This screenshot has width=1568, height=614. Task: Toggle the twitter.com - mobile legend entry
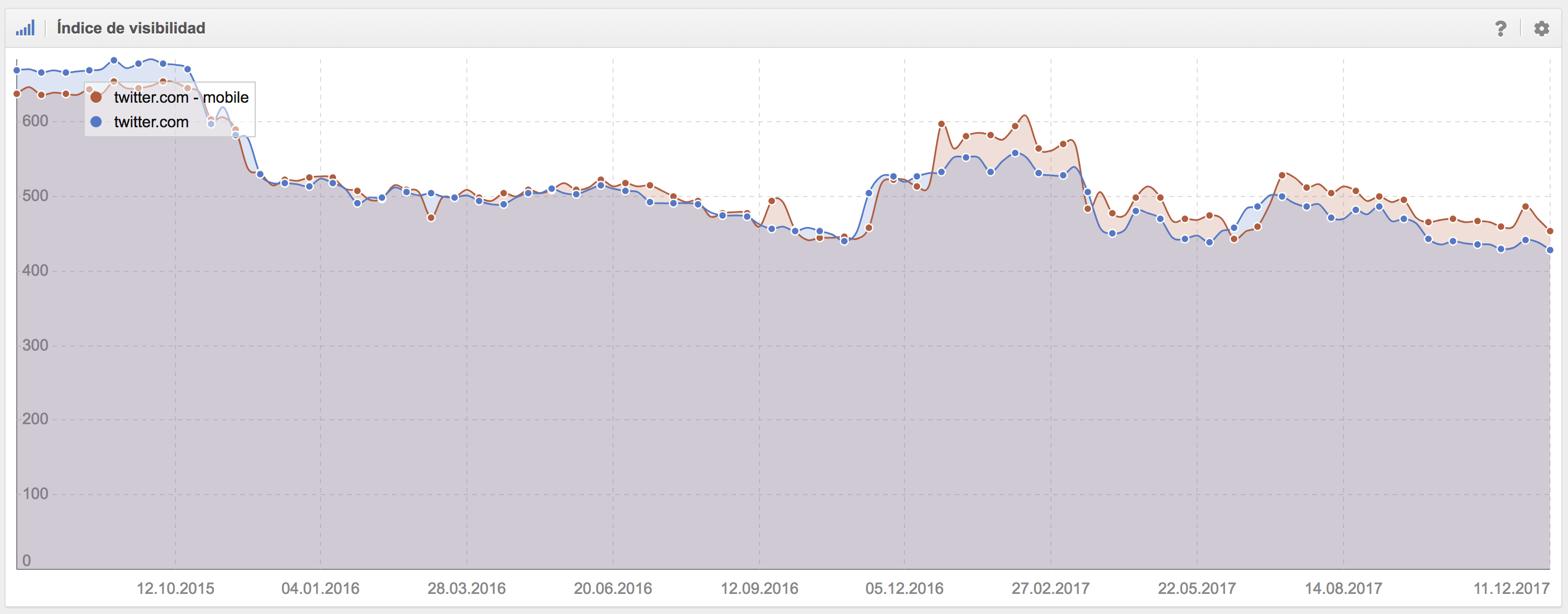pos(169,97)
